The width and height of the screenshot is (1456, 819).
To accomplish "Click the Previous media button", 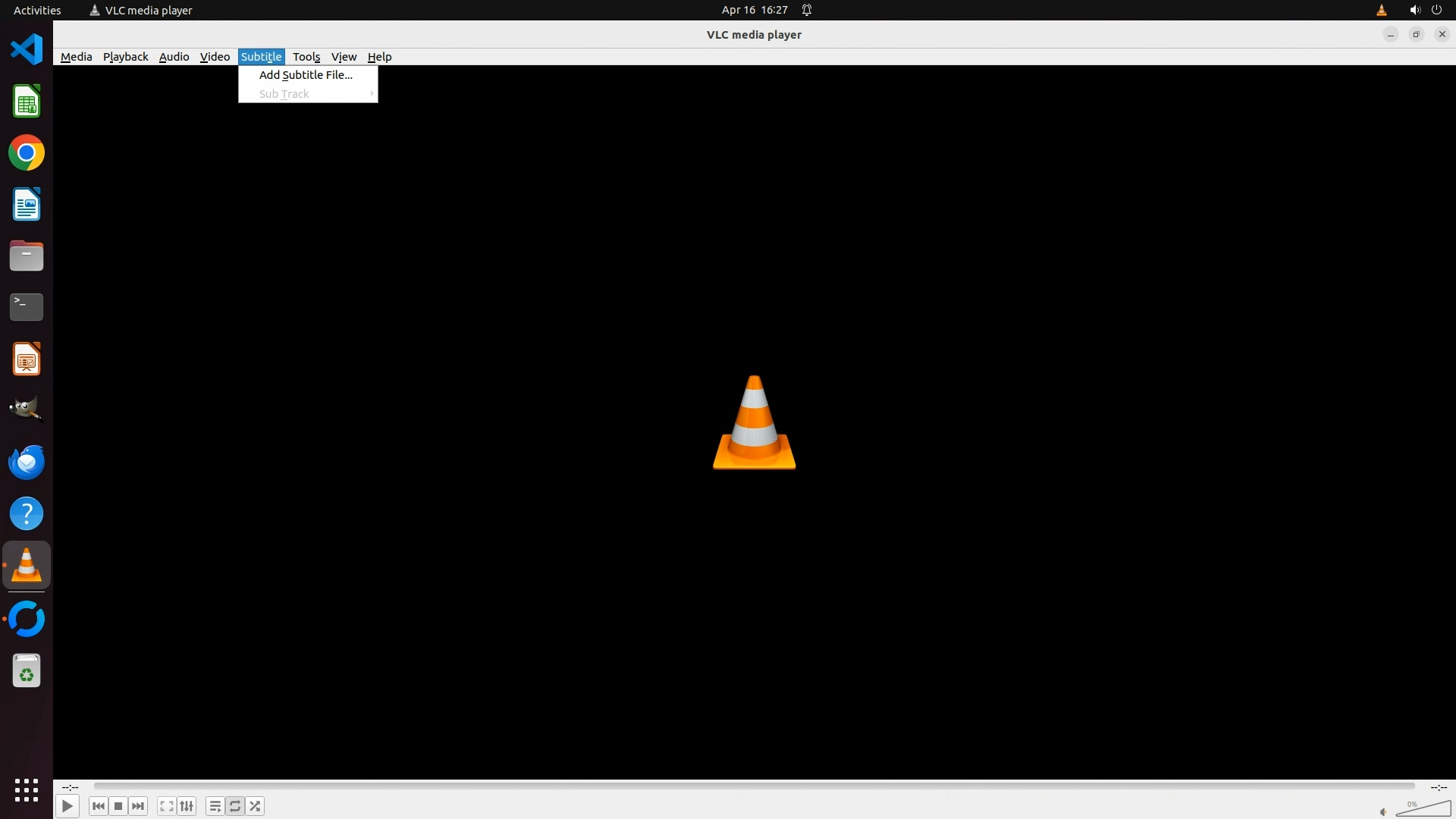I will pos(98,806).
